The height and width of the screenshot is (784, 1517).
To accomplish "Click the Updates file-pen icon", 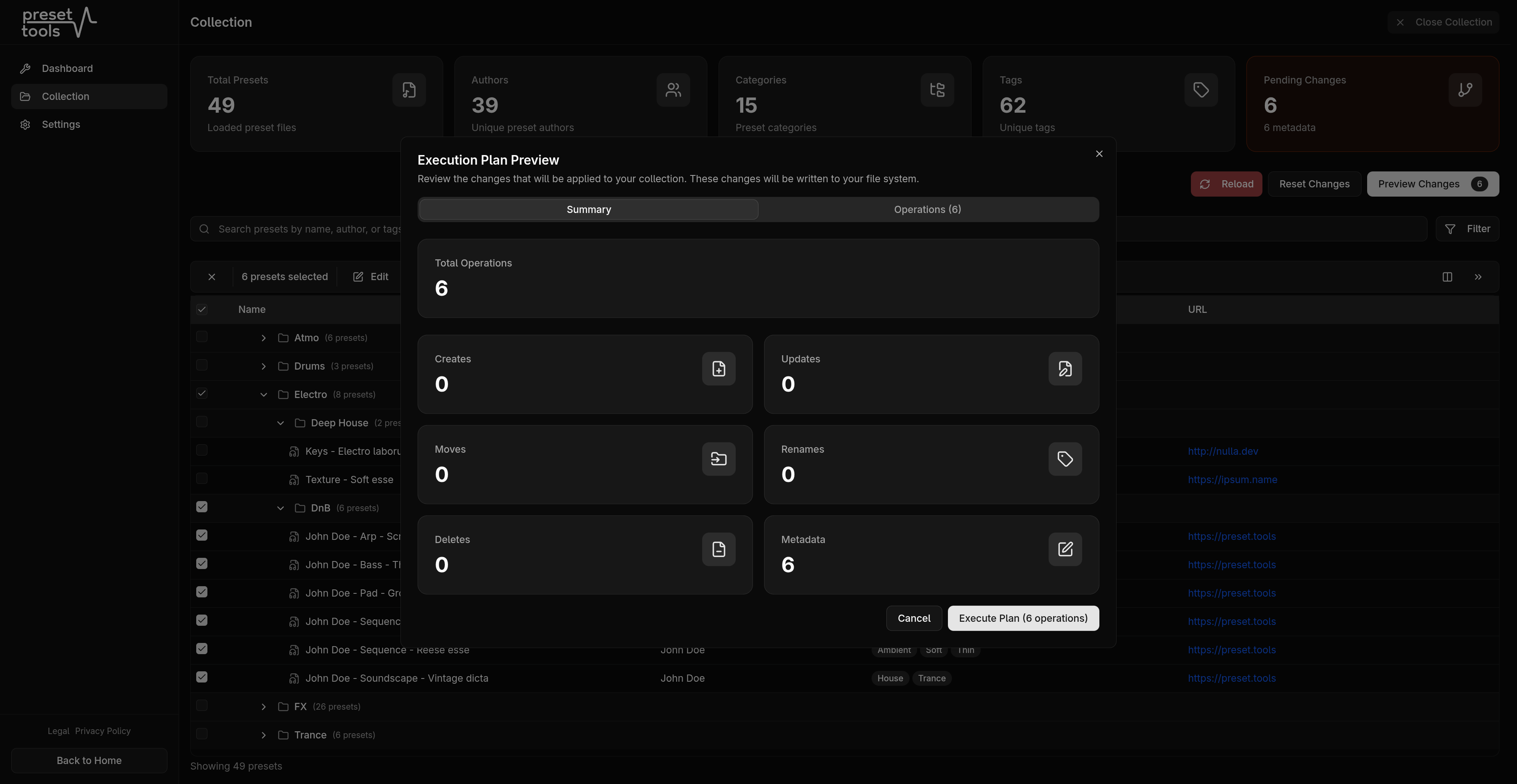I will point(1065,369).
